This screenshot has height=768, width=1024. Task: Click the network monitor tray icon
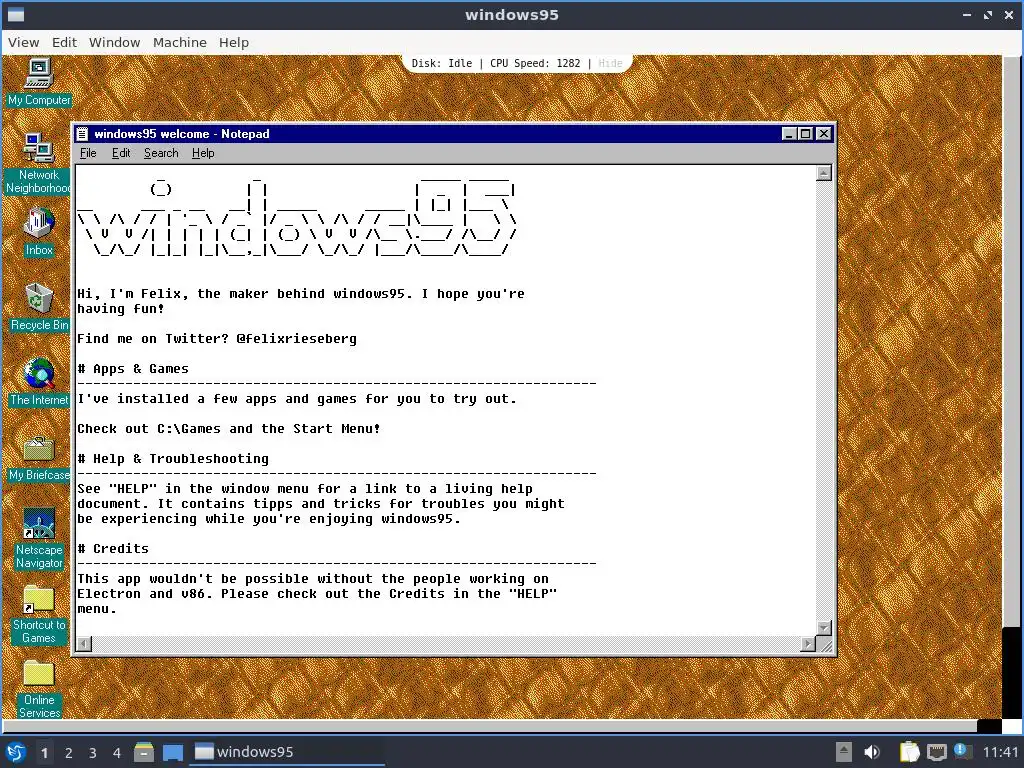936,752
